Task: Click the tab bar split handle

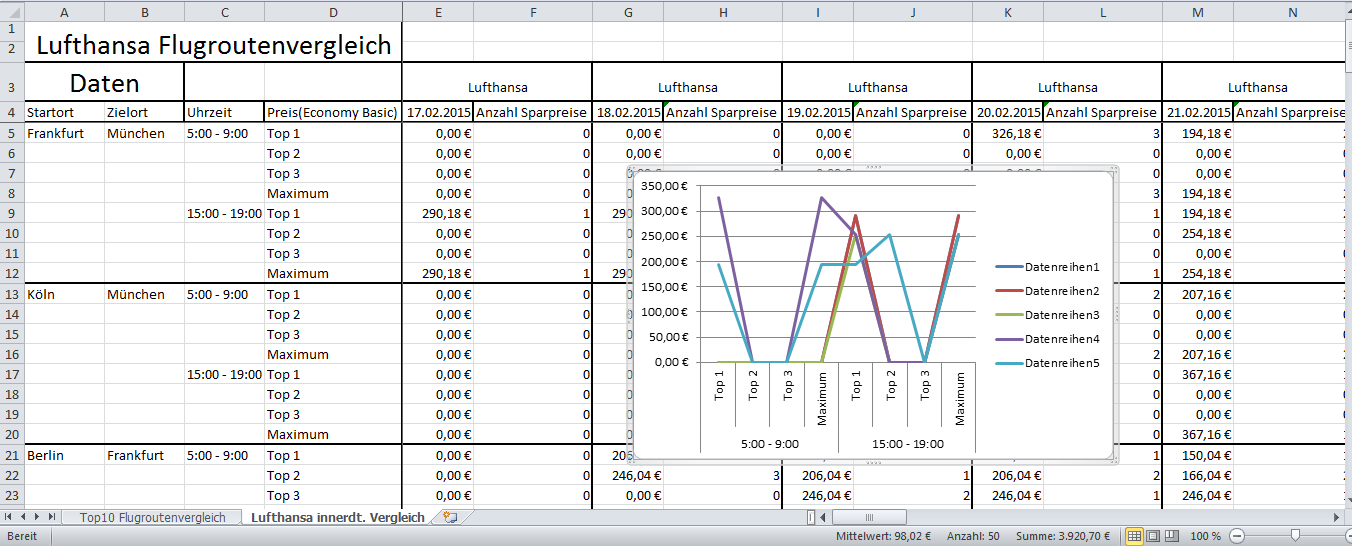Action: [x=811, y=517]
